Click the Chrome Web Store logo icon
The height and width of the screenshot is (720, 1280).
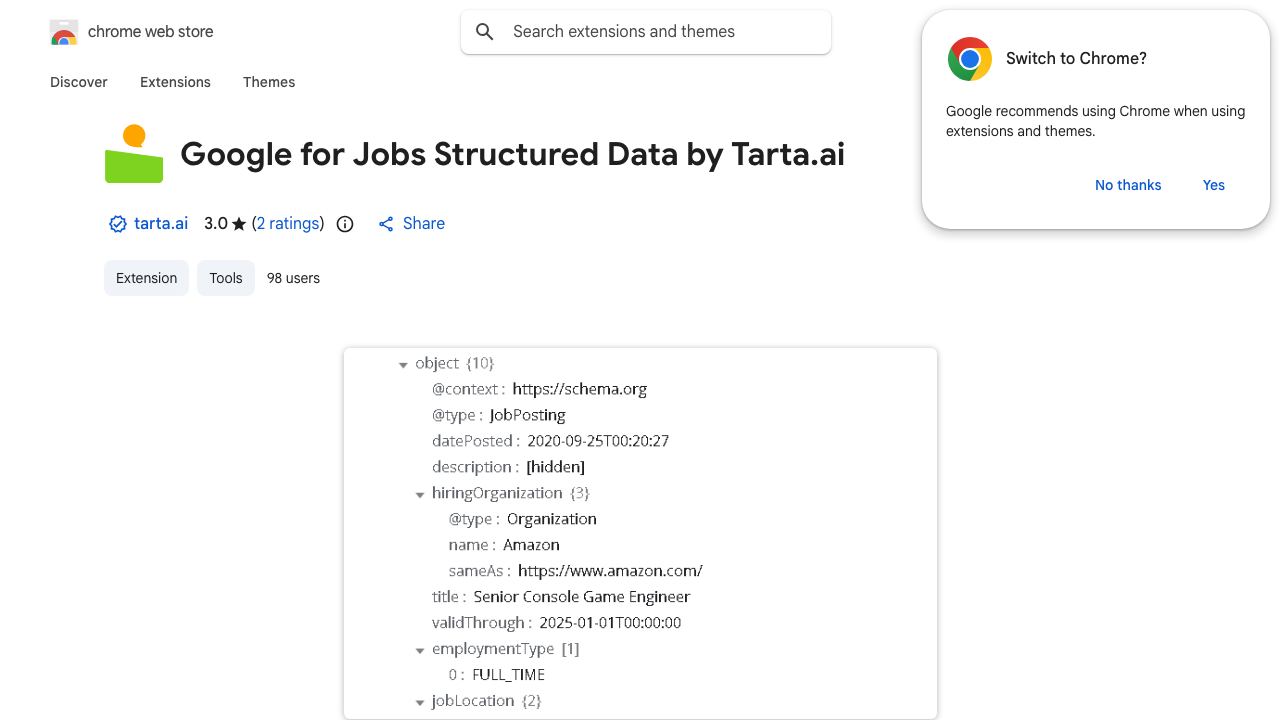[x=64, y=32]
